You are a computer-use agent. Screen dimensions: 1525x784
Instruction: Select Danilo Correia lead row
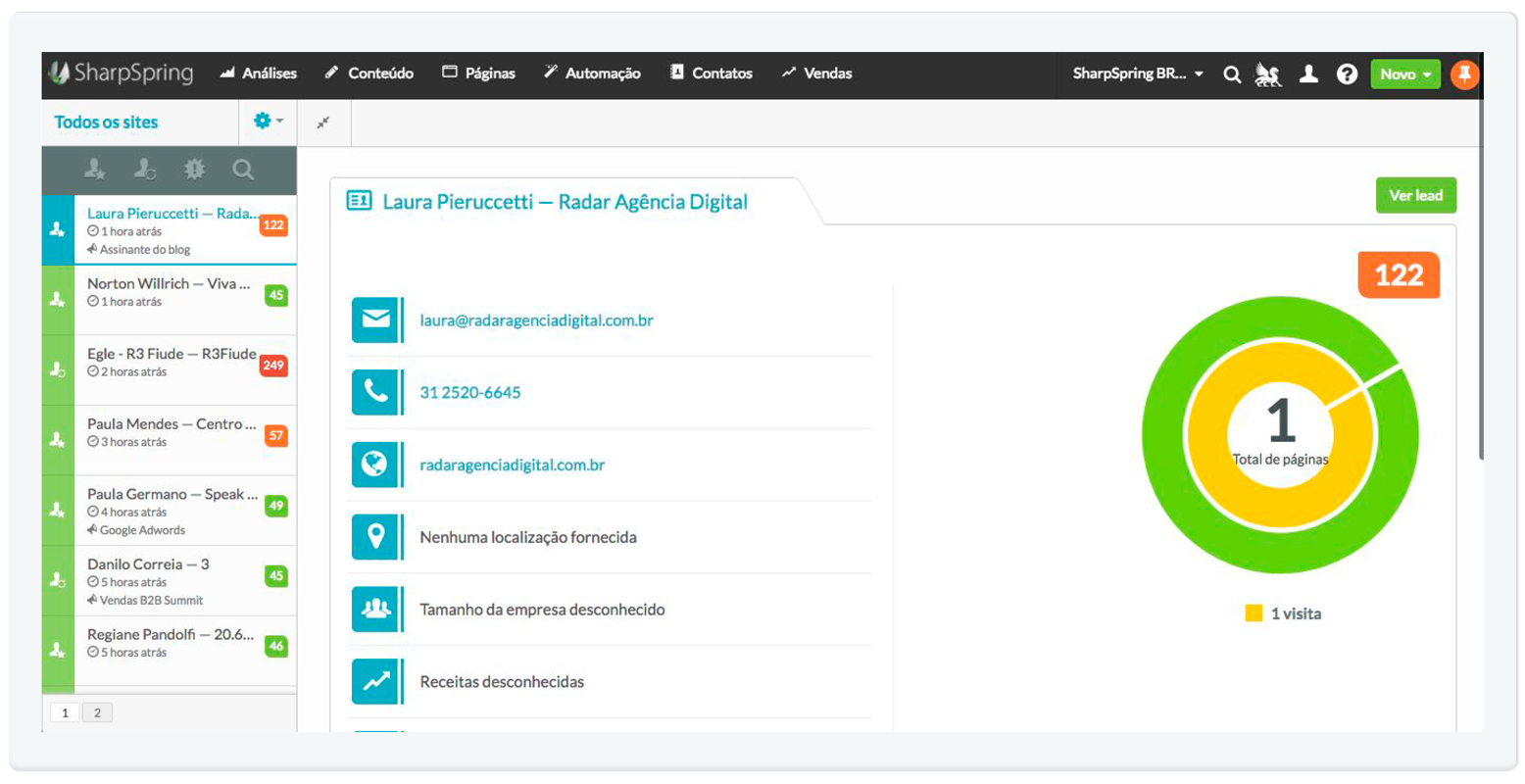tap(170, 581)
